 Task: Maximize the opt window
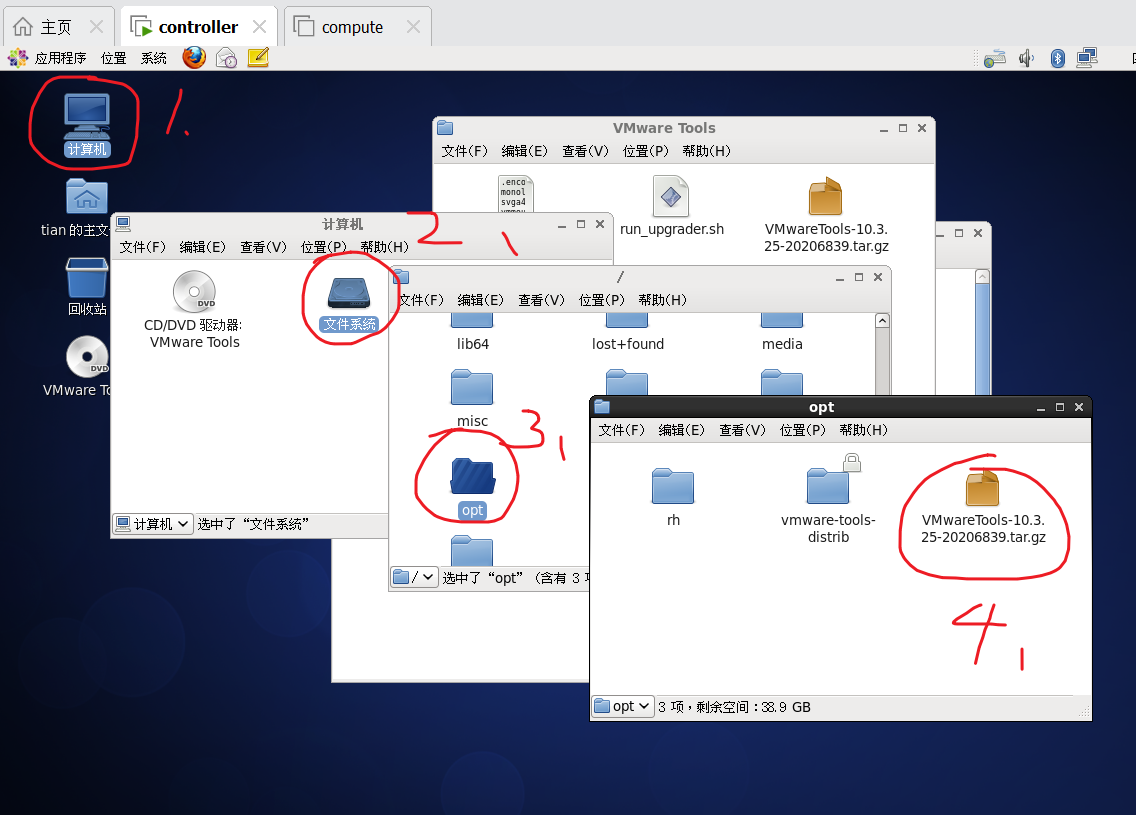(x=1060, y=407)
